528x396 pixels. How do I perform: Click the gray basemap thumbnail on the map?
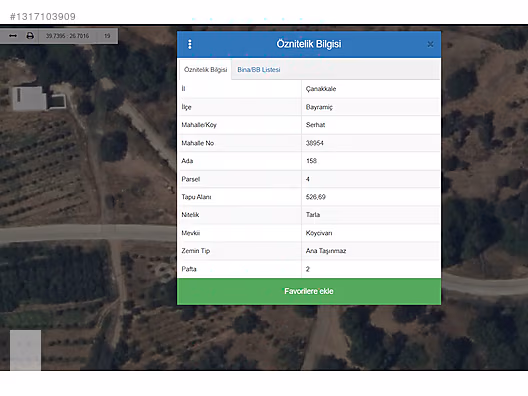pyautogui.click(x=26, y=350)
